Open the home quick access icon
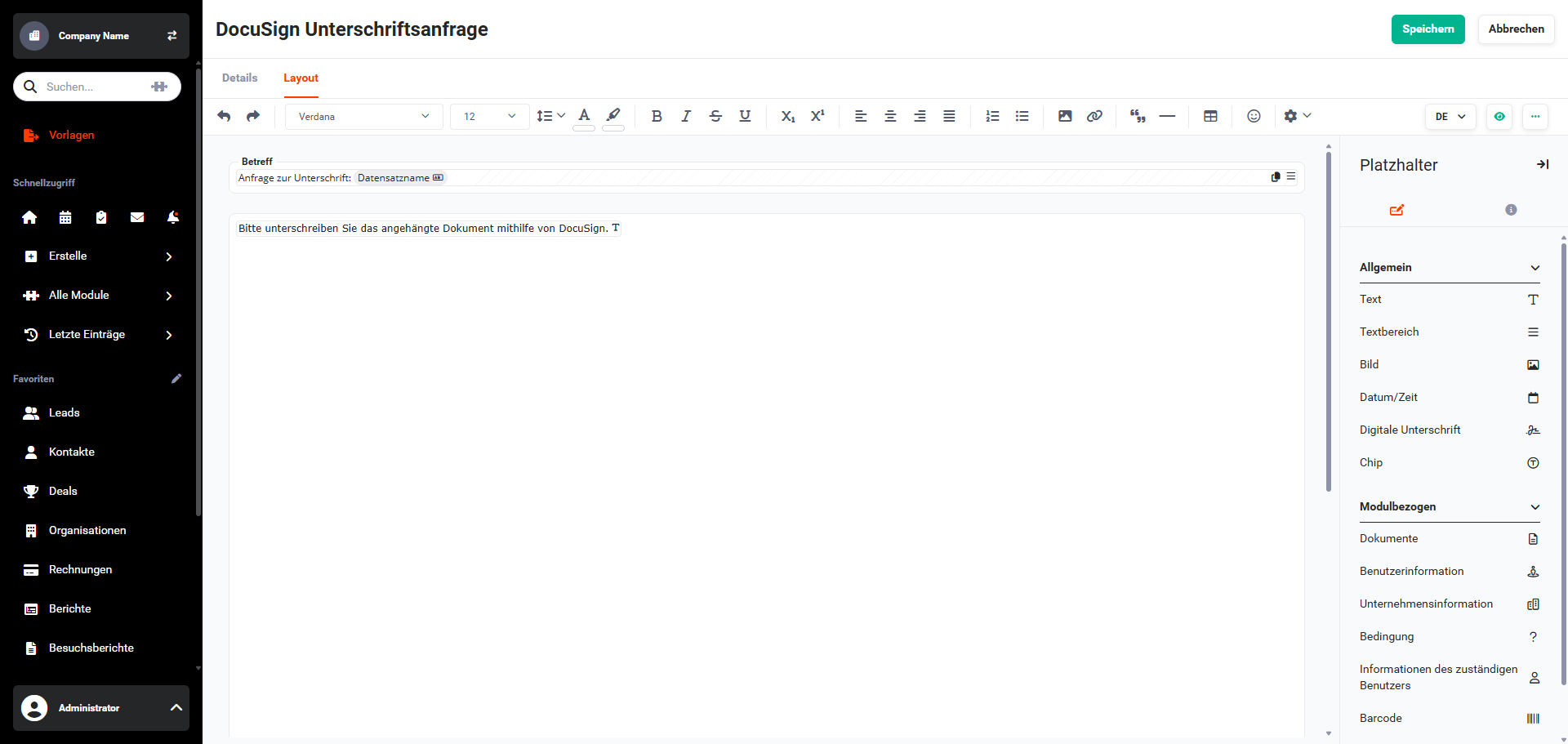Viewport: 1568px width, 744px height. click(x=29, y=217)
